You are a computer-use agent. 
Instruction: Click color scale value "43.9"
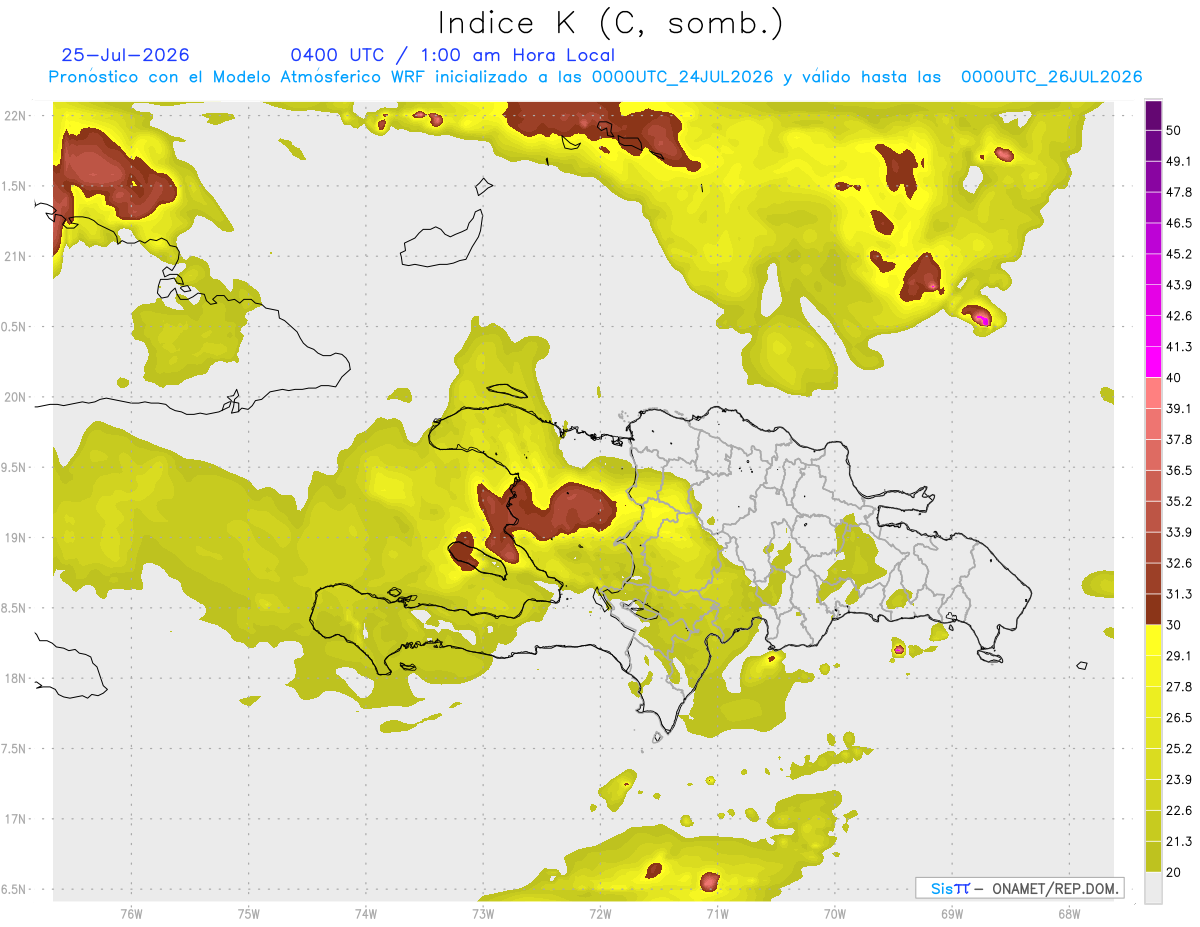(1179, 285)
